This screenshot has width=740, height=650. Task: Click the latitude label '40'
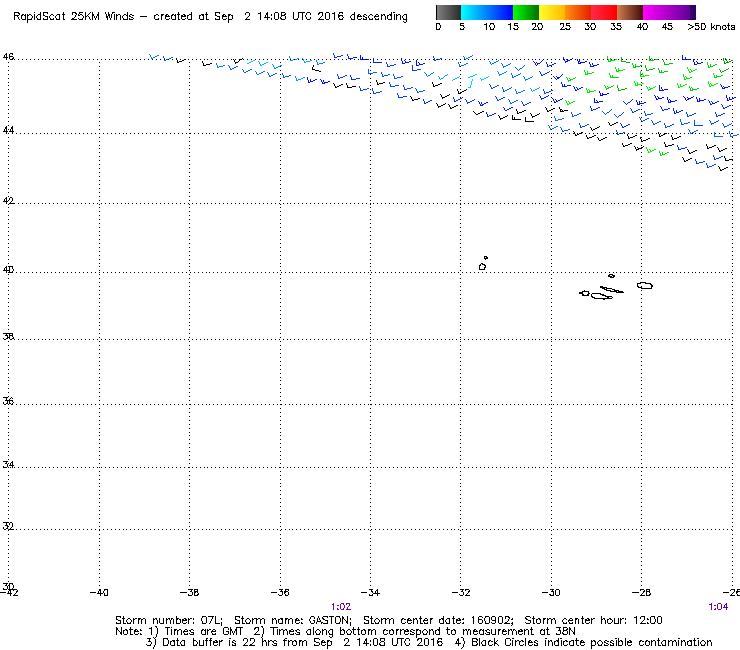click(x=8, y=270)
